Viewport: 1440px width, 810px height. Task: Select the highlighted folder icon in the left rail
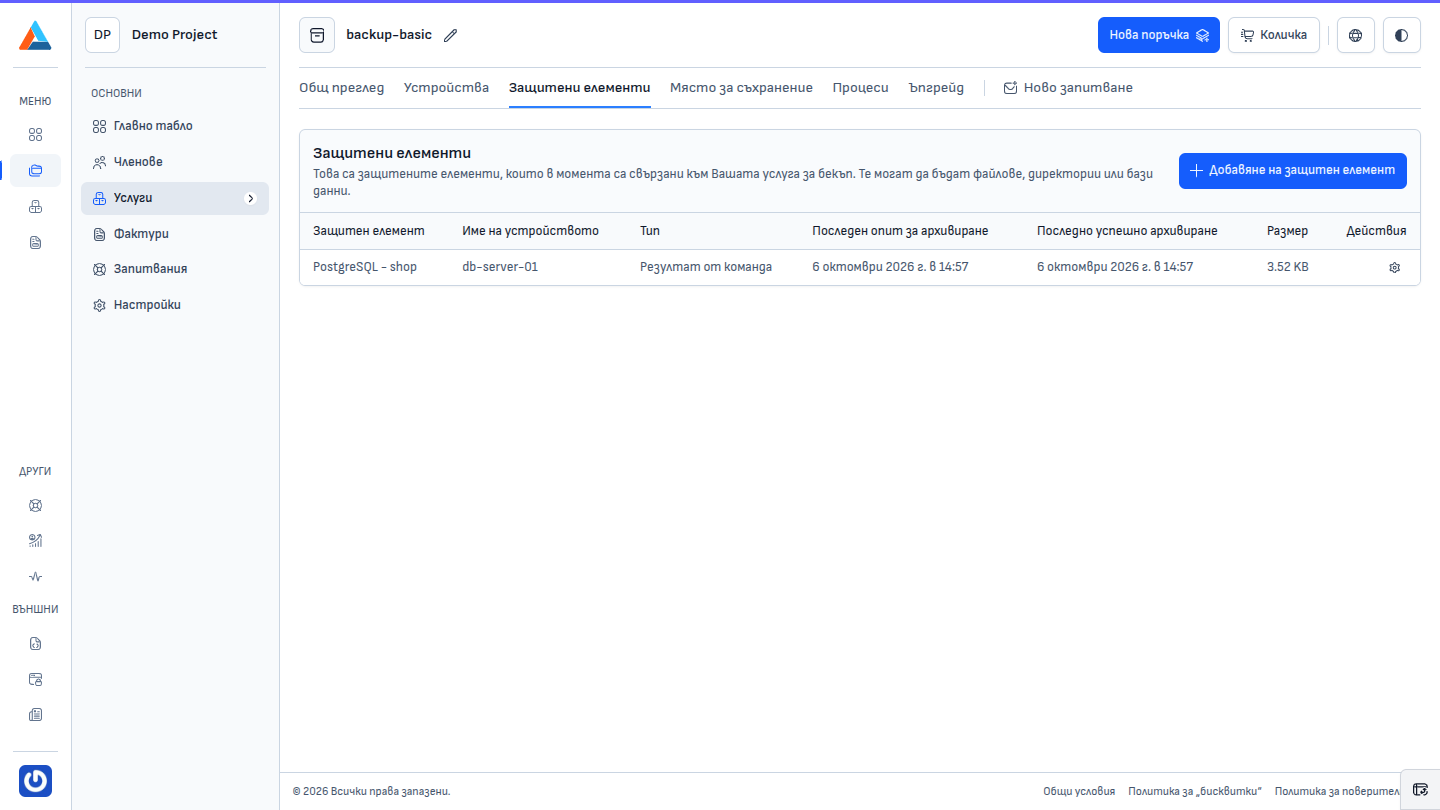[35, 171]
